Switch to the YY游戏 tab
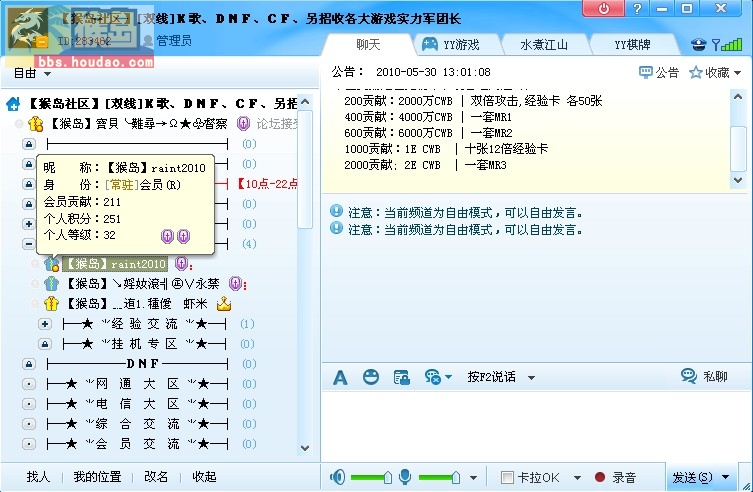The width and height of the screenshot is (753, 492). tap(460, 45)
